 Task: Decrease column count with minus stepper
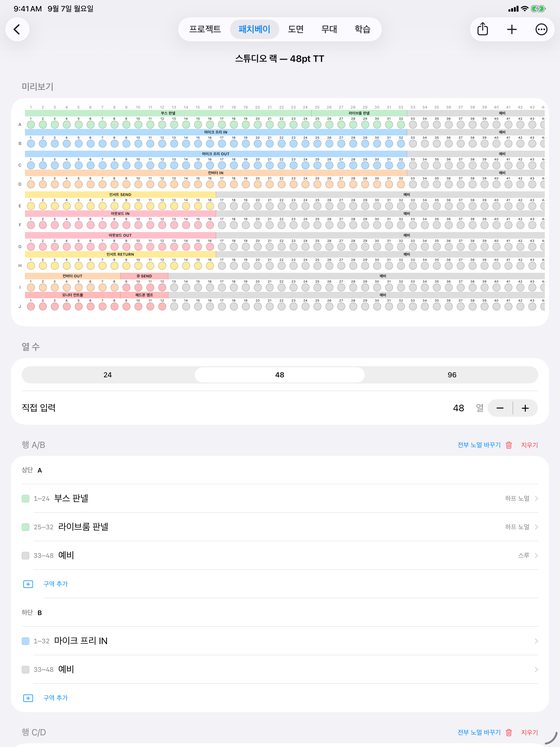click(500, 408)
